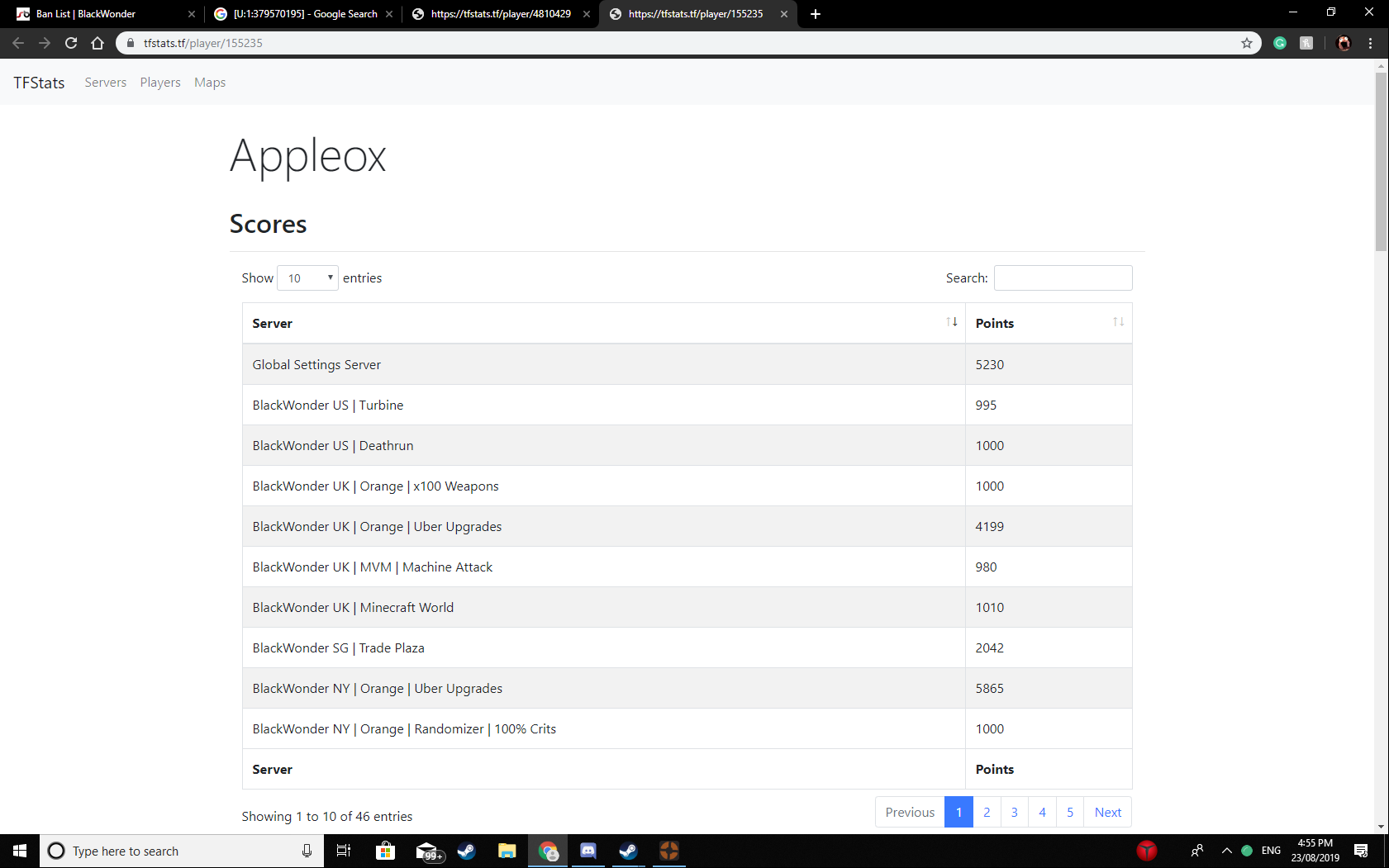Click the red tray application icon

click(1147, 851)
